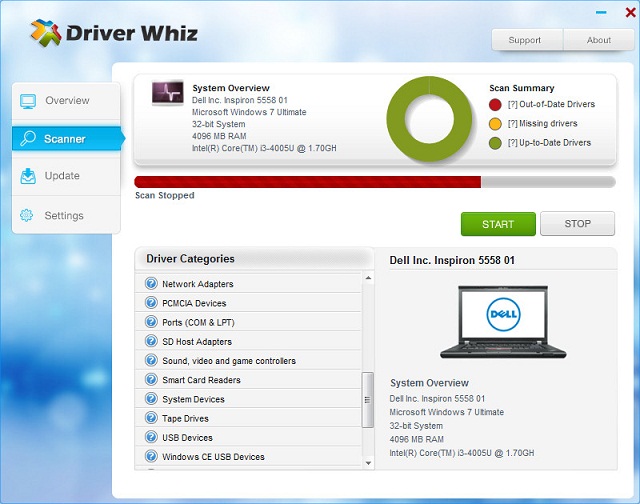Click the Driver Categories panel header
Screen dimensions: 640x504
[x=254, y=259]
